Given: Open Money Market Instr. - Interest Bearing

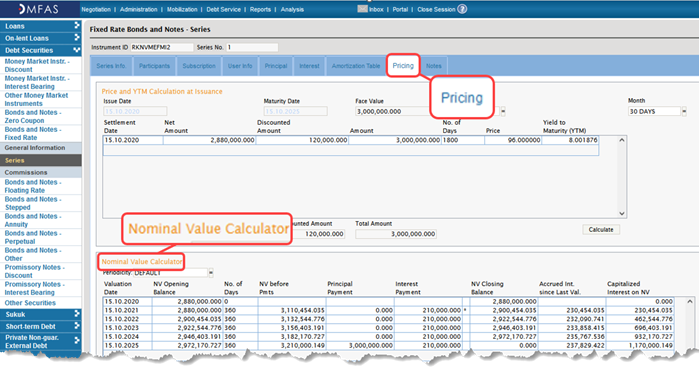Looking at the screenshot, I should pos(37,82).
